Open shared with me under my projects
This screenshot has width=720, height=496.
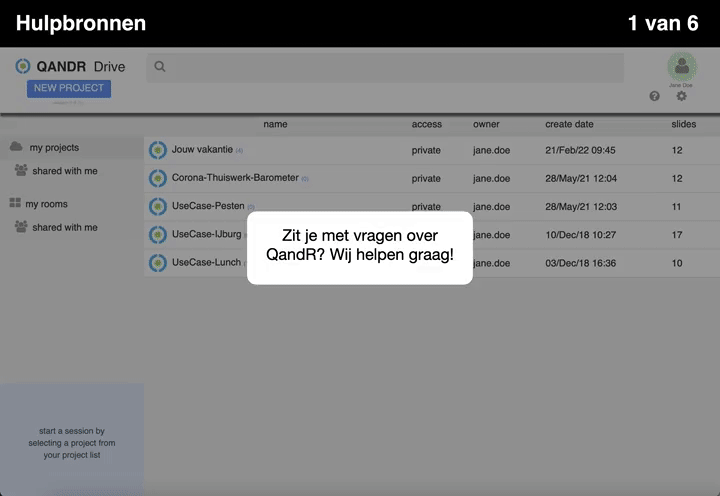[64, 171]
